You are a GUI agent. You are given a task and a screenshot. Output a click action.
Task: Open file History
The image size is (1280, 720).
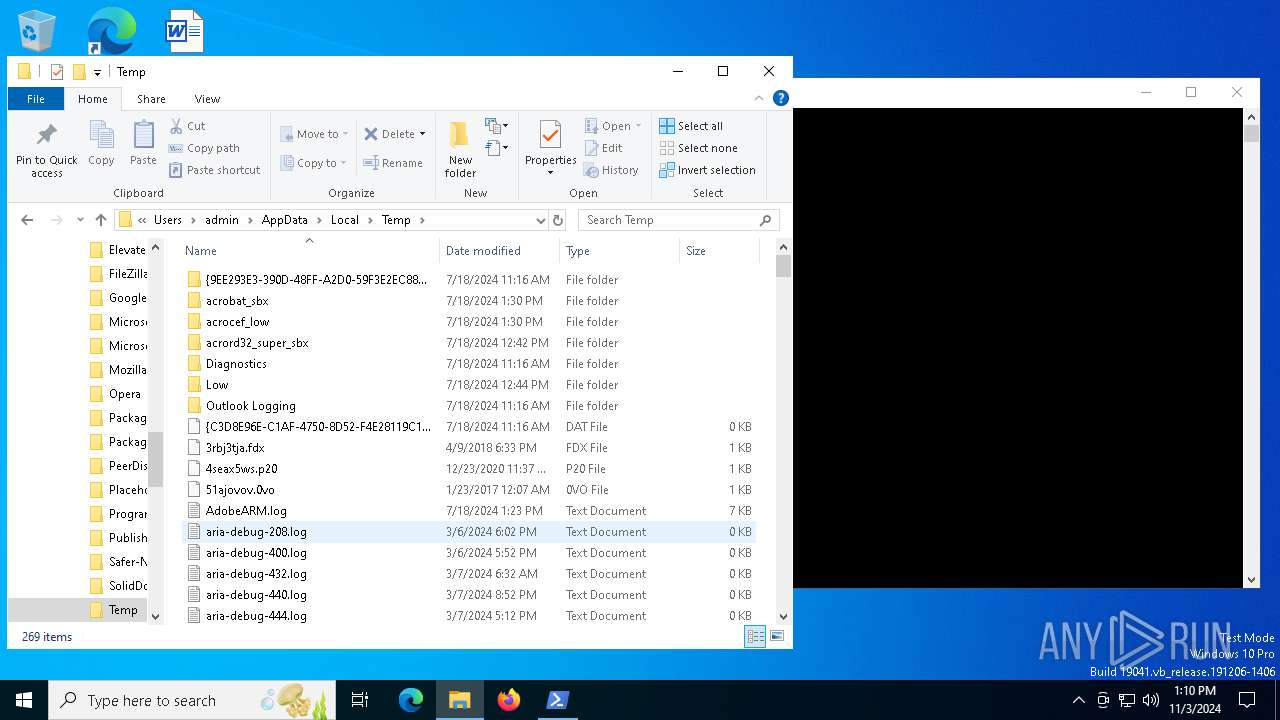(x=611, y=170)
